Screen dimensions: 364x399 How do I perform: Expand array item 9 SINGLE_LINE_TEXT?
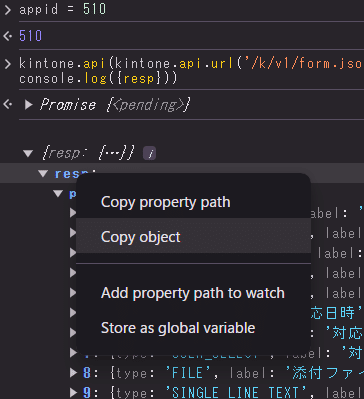(x=73, y=393)
